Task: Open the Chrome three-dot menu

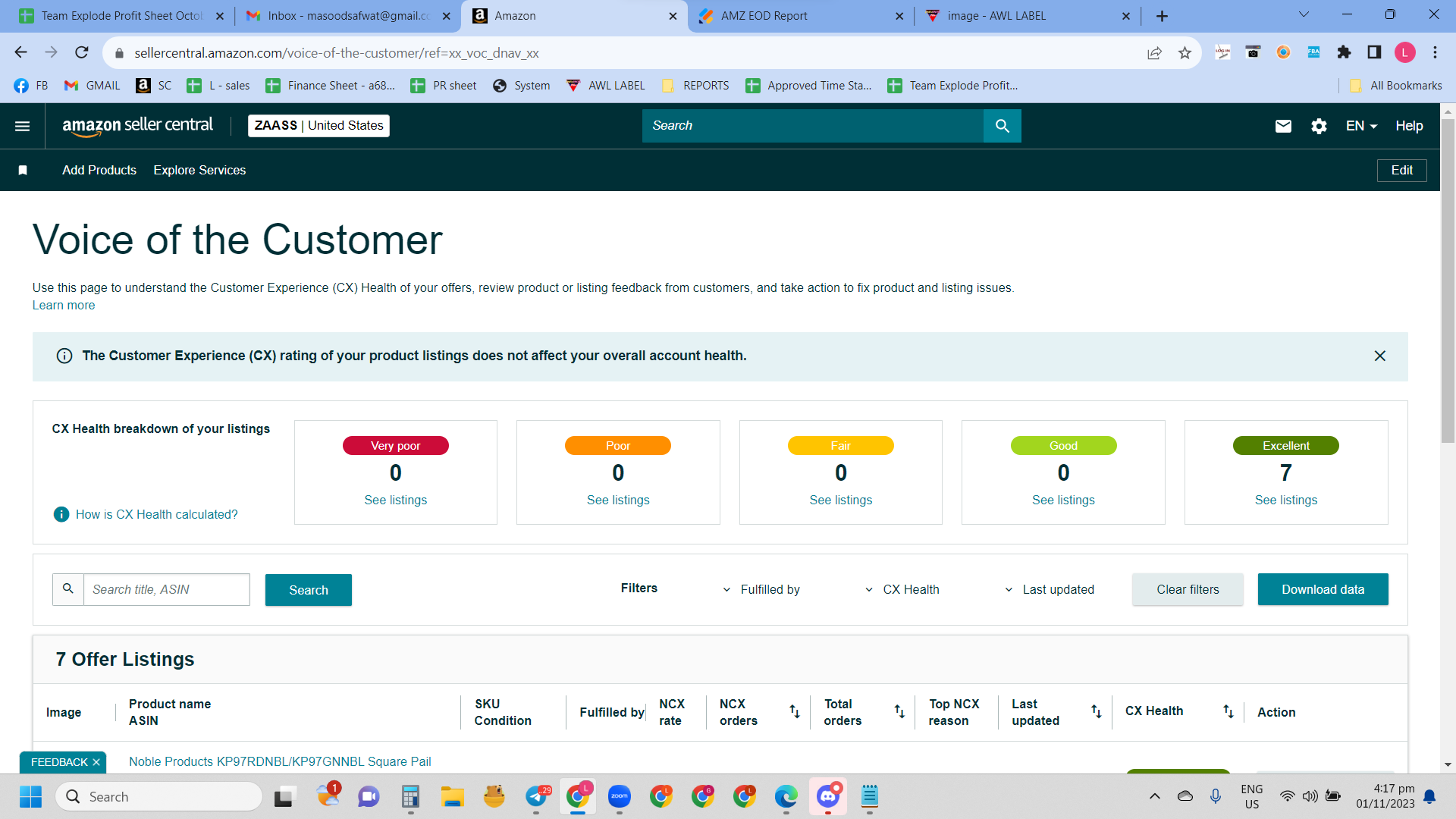Action: [x=1435, y=52]
